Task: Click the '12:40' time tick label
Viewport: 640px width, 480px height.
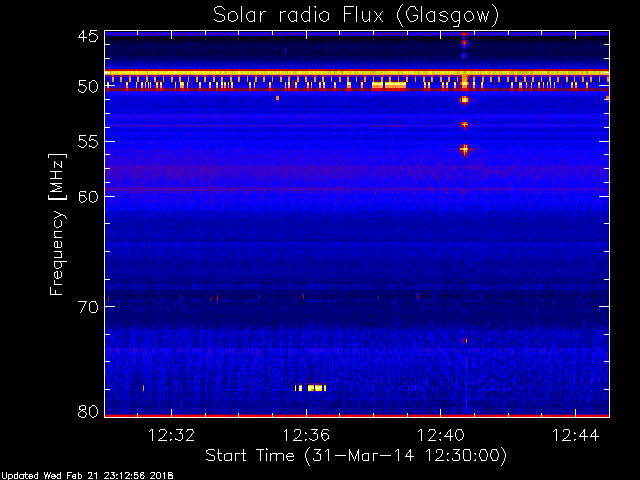Action: point(441,435)
